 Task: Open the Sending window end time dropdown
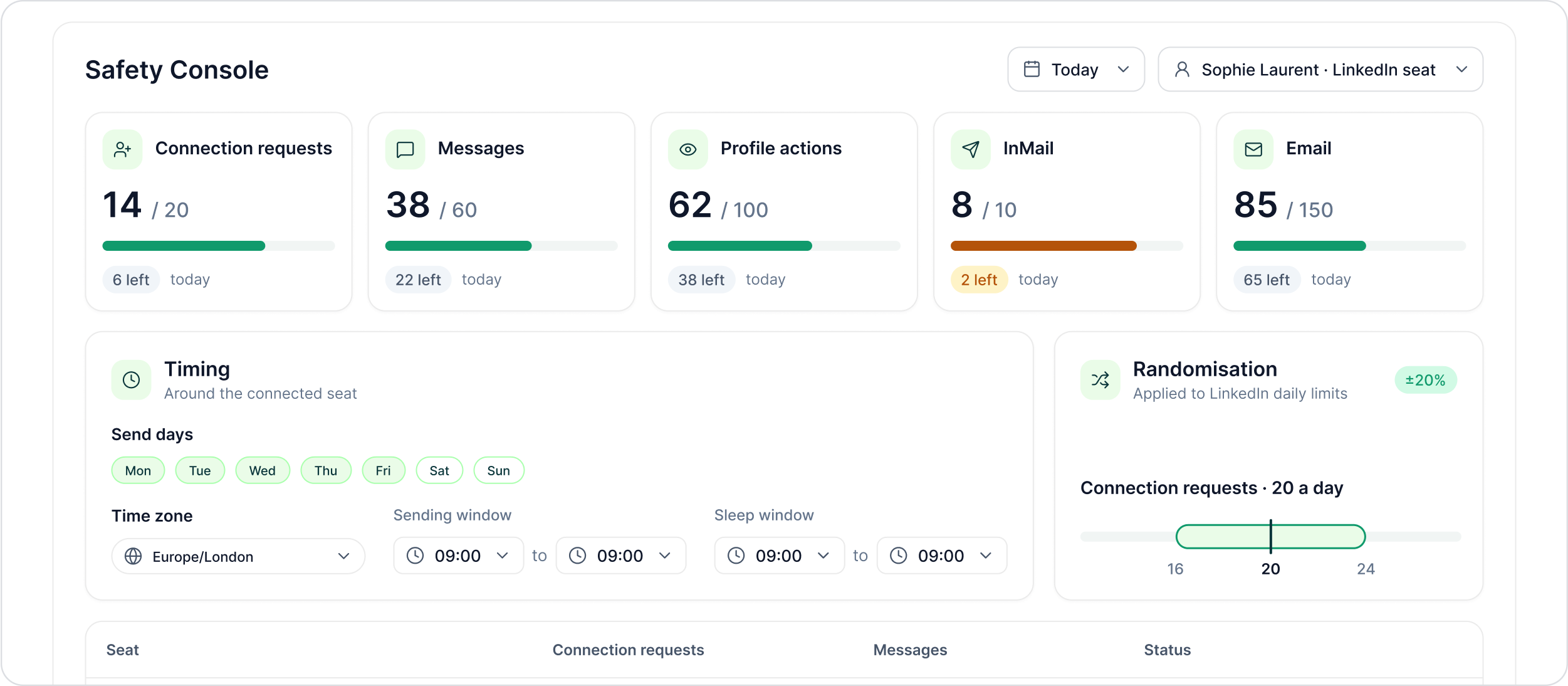tap(620, 556)
